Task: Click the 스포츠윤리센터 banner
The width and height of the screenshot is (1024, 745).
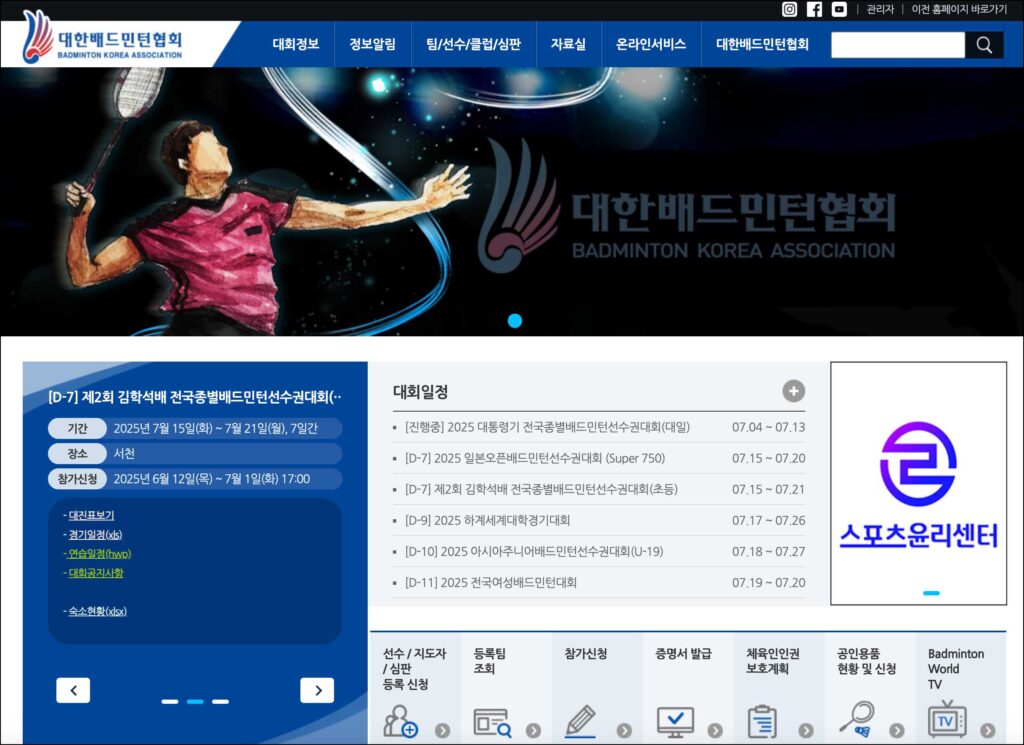Action: point(918,483)
